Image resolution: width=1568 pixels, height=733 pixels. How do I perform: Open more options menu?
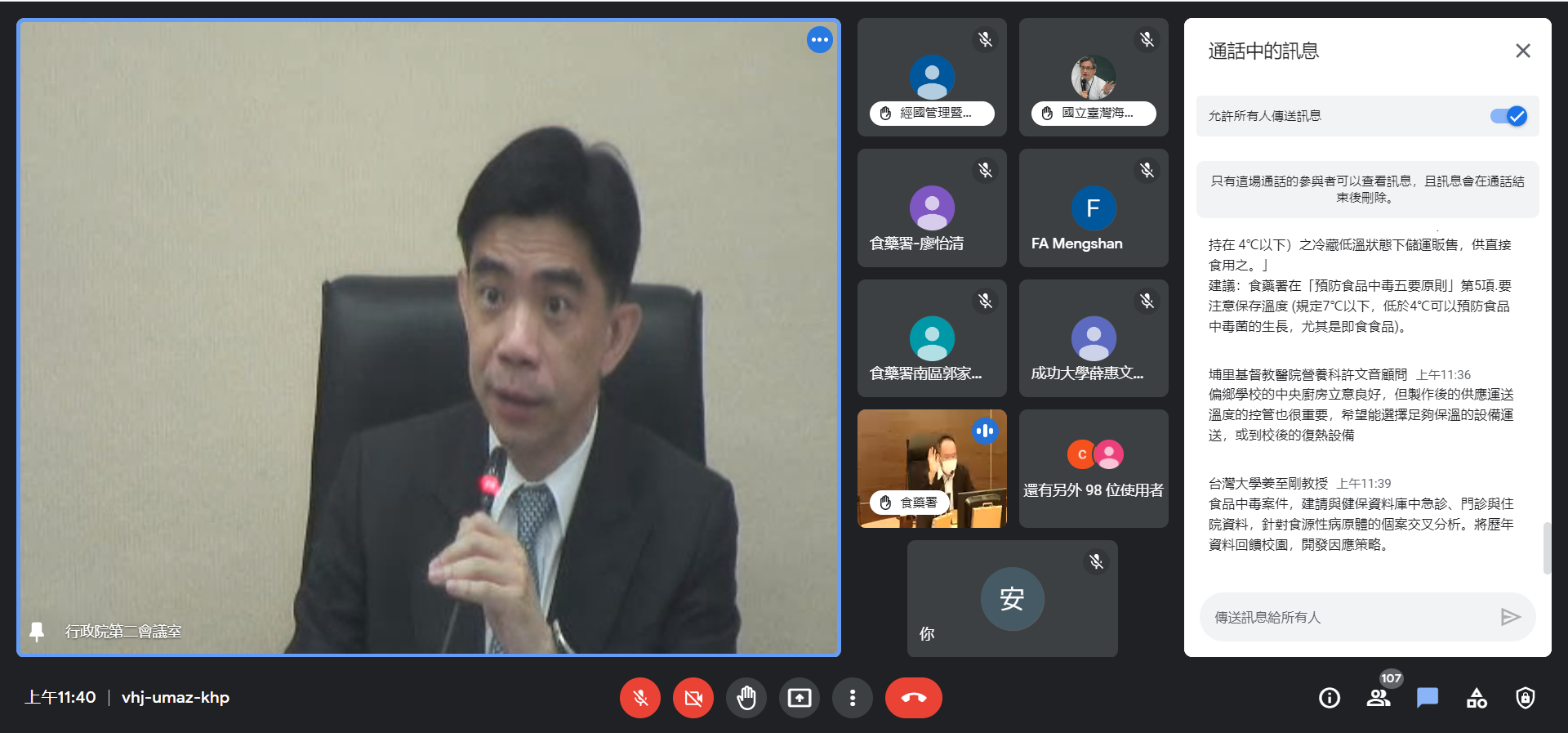point(853,698)
